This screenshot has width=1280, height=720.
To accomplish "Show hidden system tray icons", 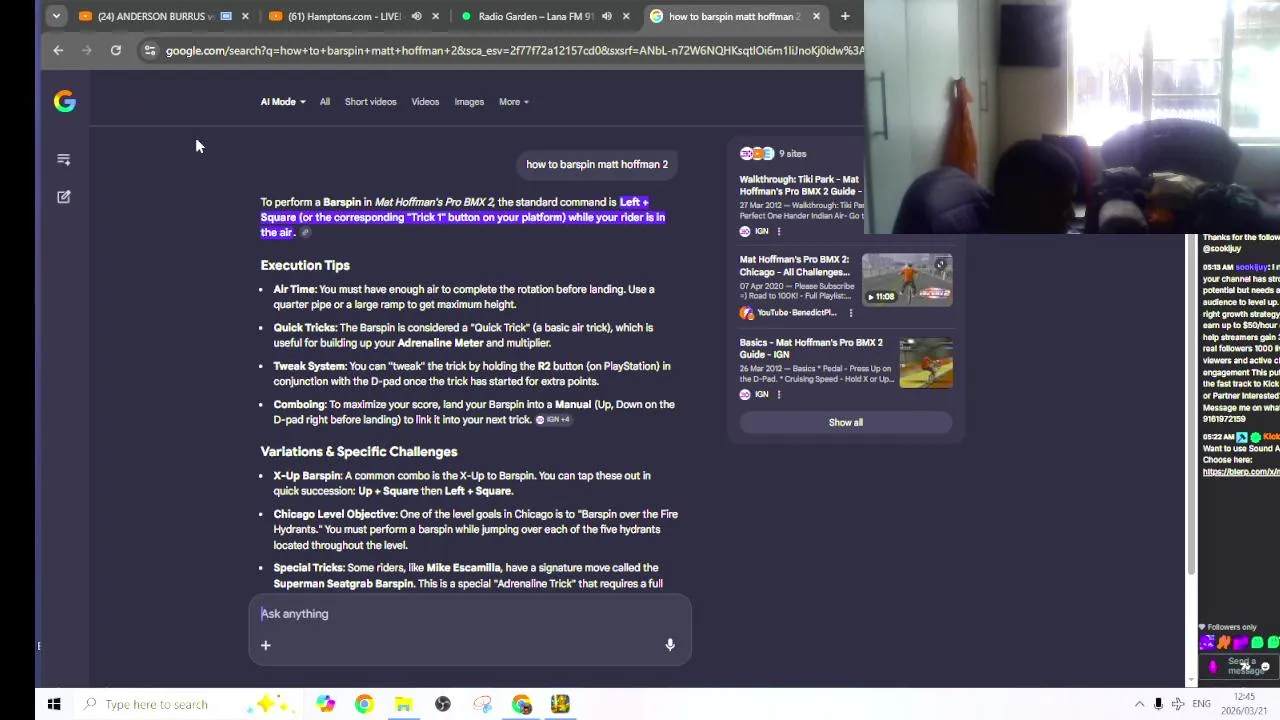I will [x=1139, y=704].
